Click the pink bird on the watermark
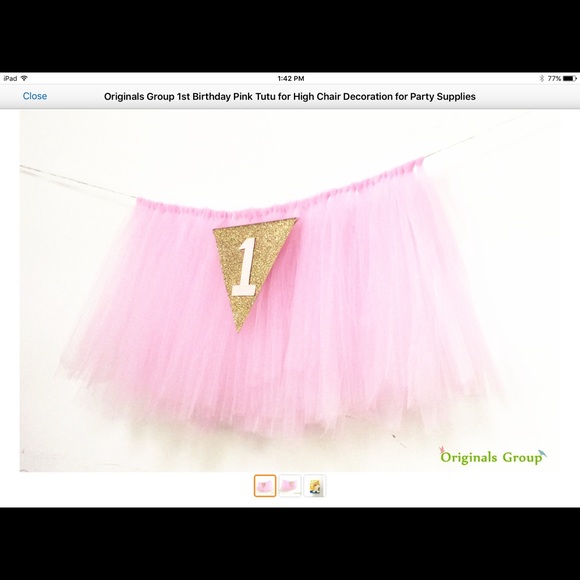The width and height of the screenshot is (580, 580). [441, 450]
